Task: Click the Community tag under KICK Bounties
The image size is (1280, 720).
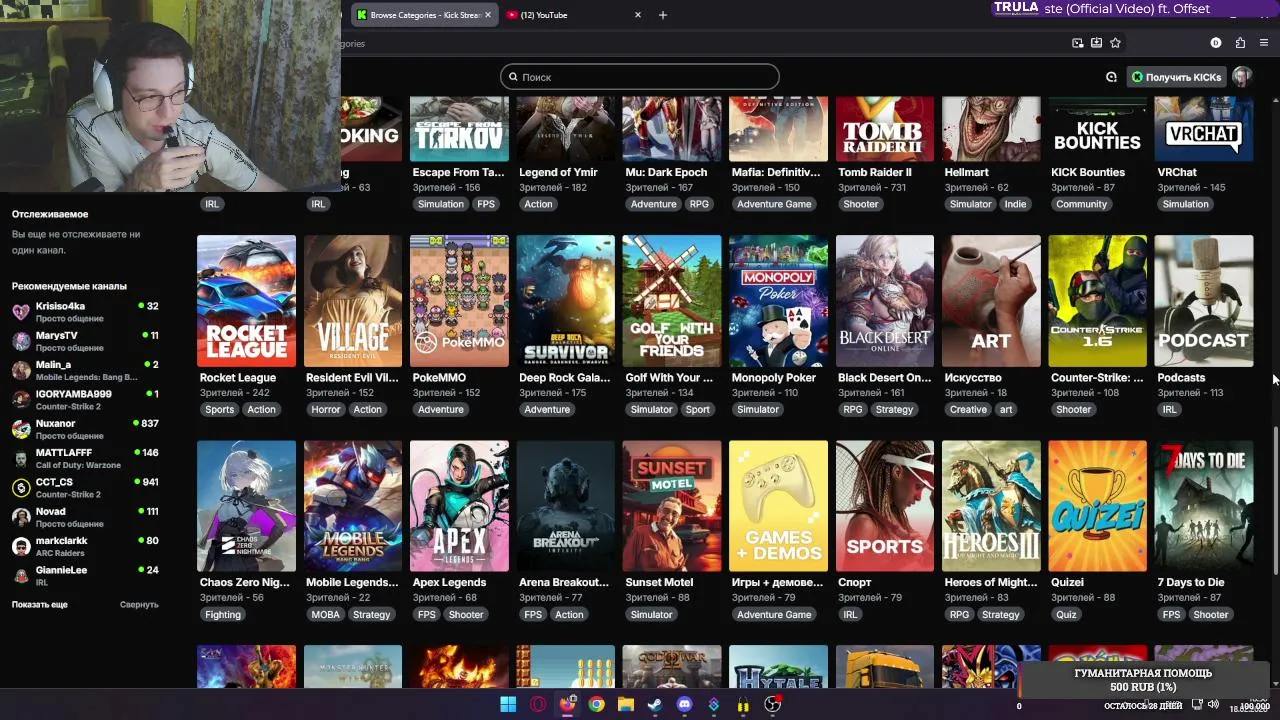Action: [1082, 204]
